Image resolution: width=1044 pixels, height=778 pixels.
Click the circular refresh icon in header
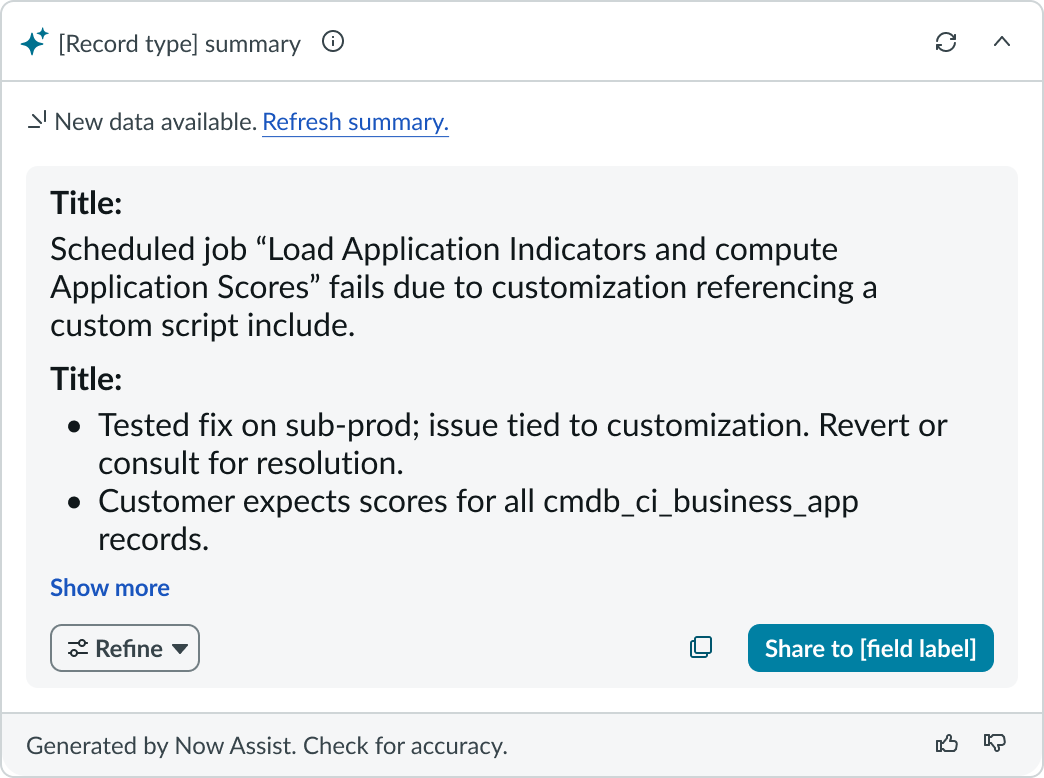tap(945, 42)
